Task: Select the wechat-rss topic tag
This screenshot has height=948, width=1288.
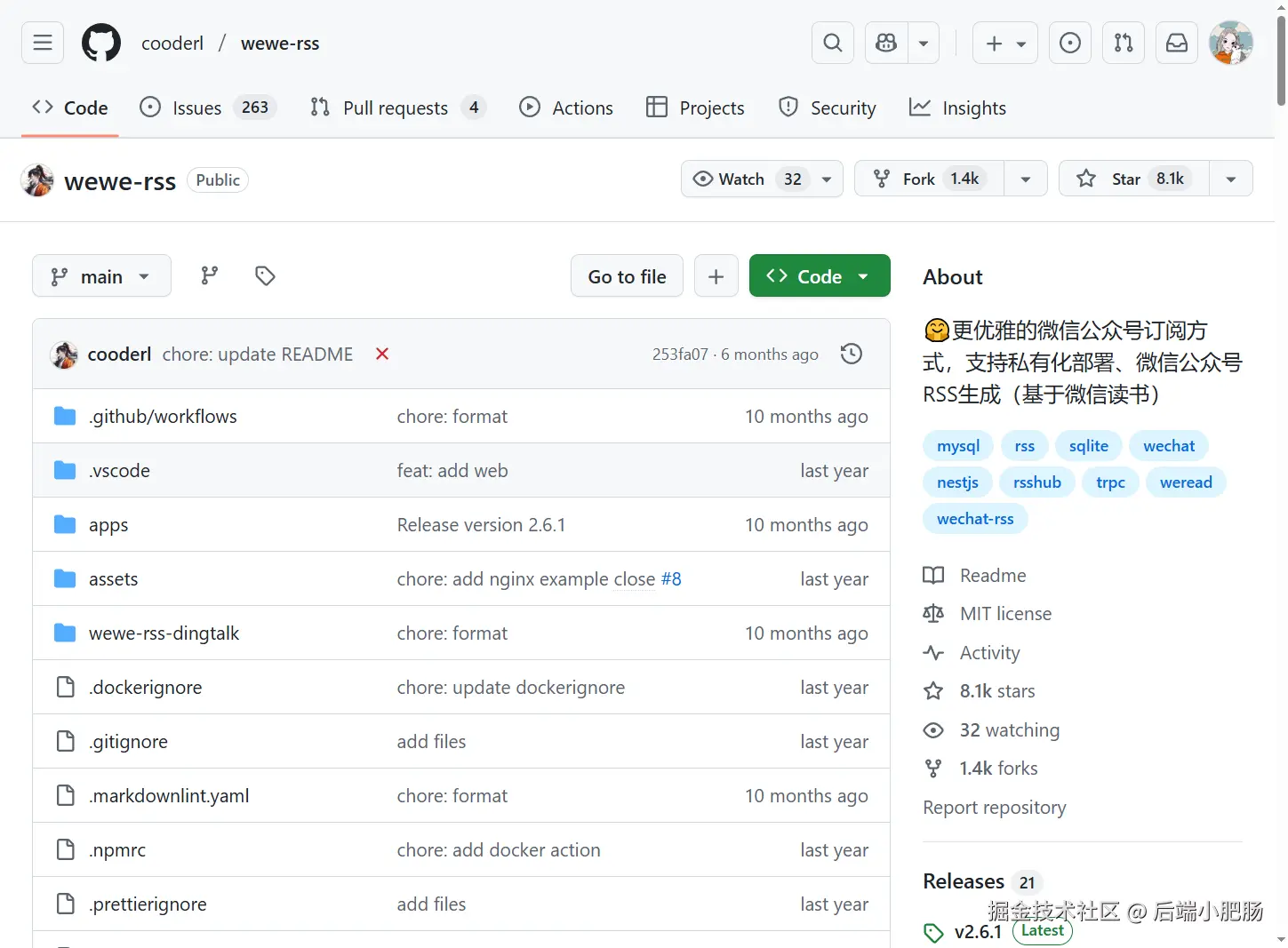Action: click(x=975, y=519)
